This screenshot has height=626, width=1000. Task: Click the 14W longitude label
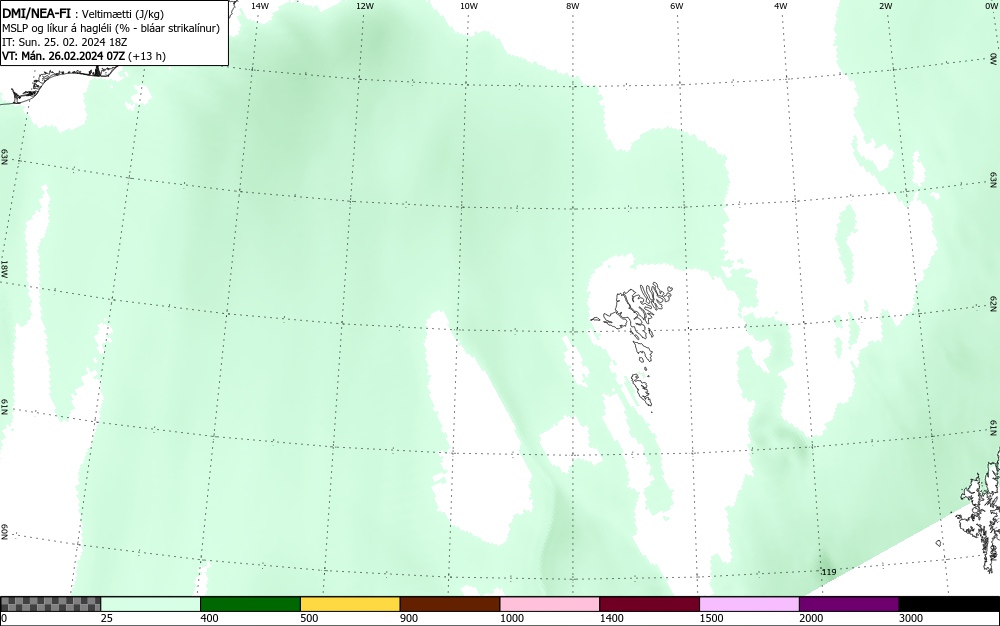click(260, 6)
